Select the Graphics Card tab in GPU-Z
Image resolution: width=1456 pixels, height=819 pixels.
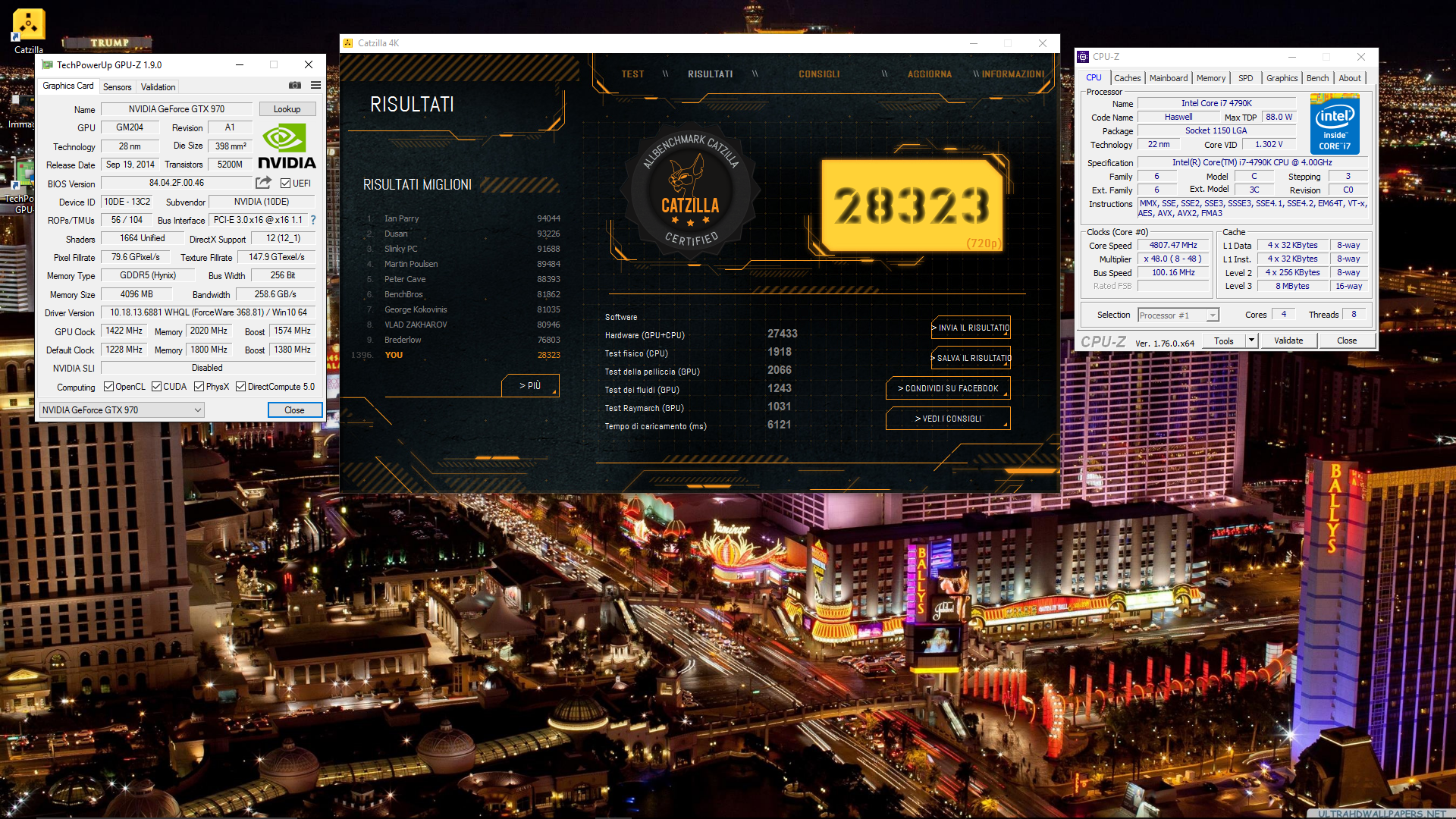click(68, 86)
